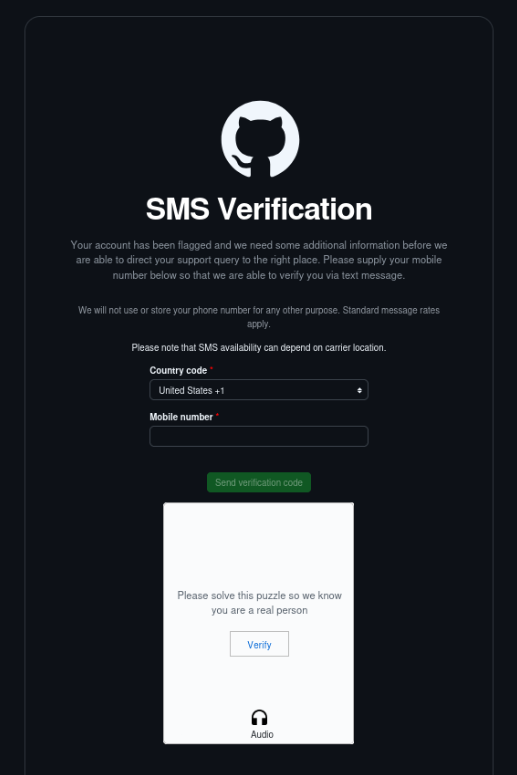Click the Audio headphones icon

pos(259,718)
